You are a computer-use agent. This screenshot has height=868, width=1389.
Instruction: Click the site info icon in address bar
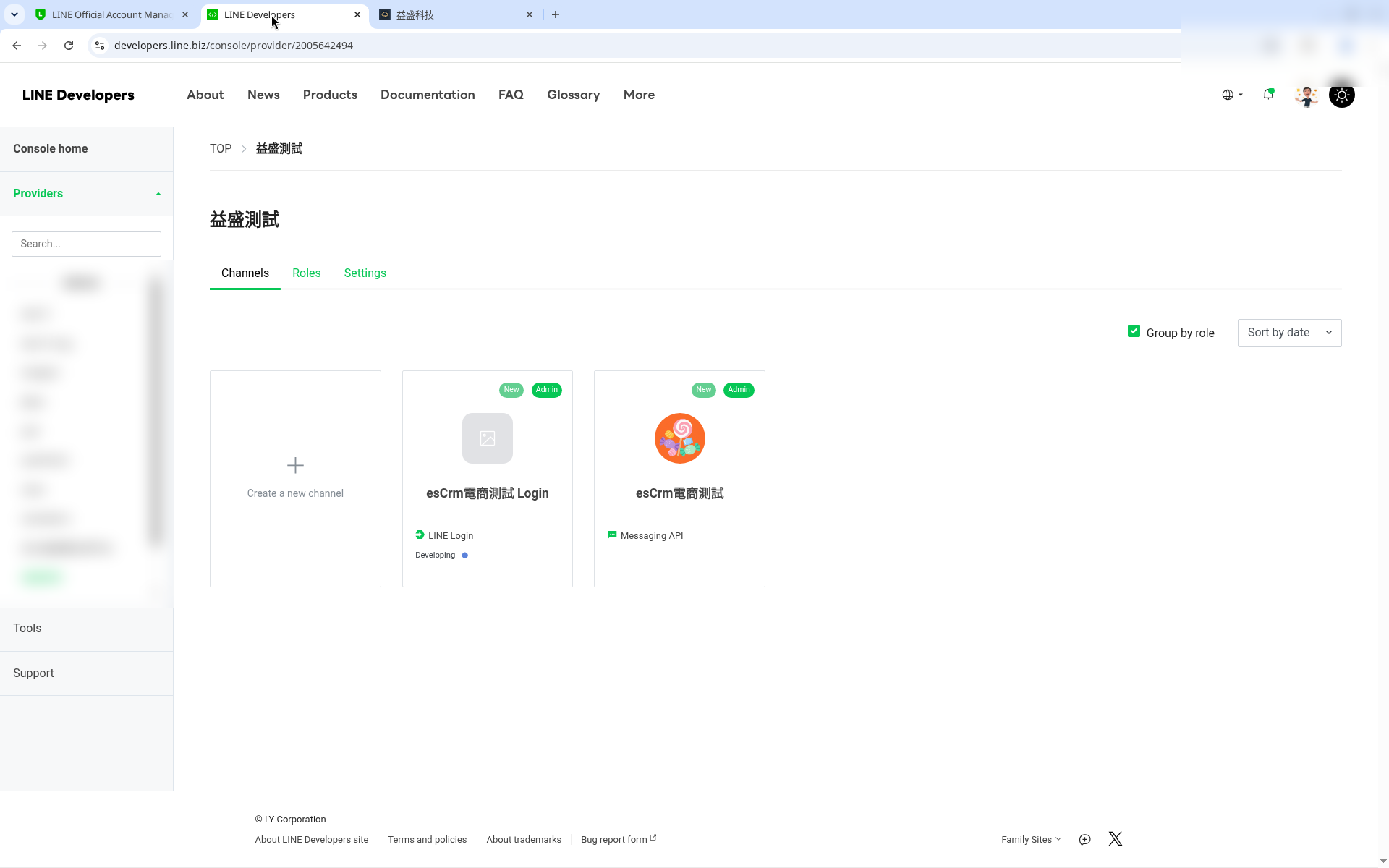click(x=100, y=46)
